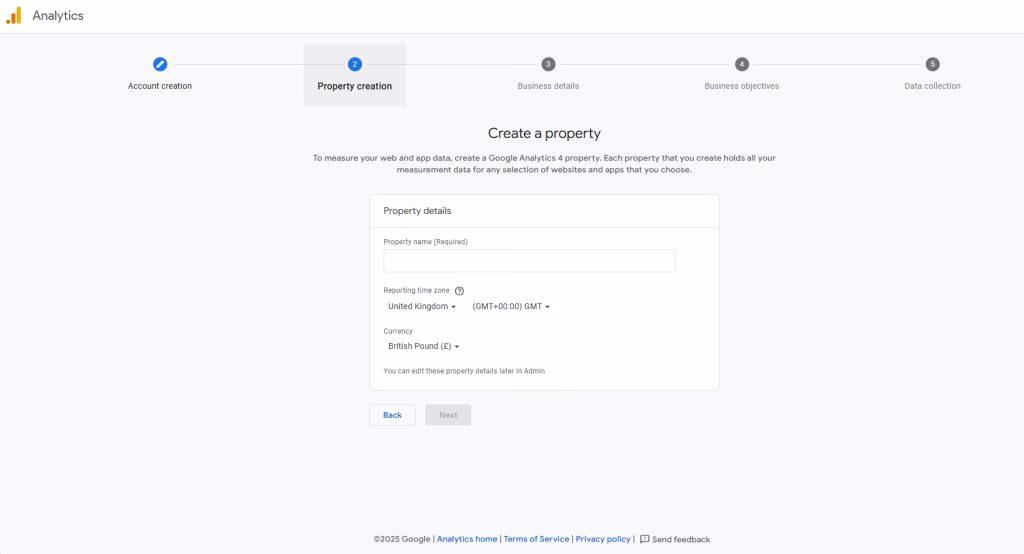Click the step 2 circle icon
The image size is (1024, 554).
(355, 64)
